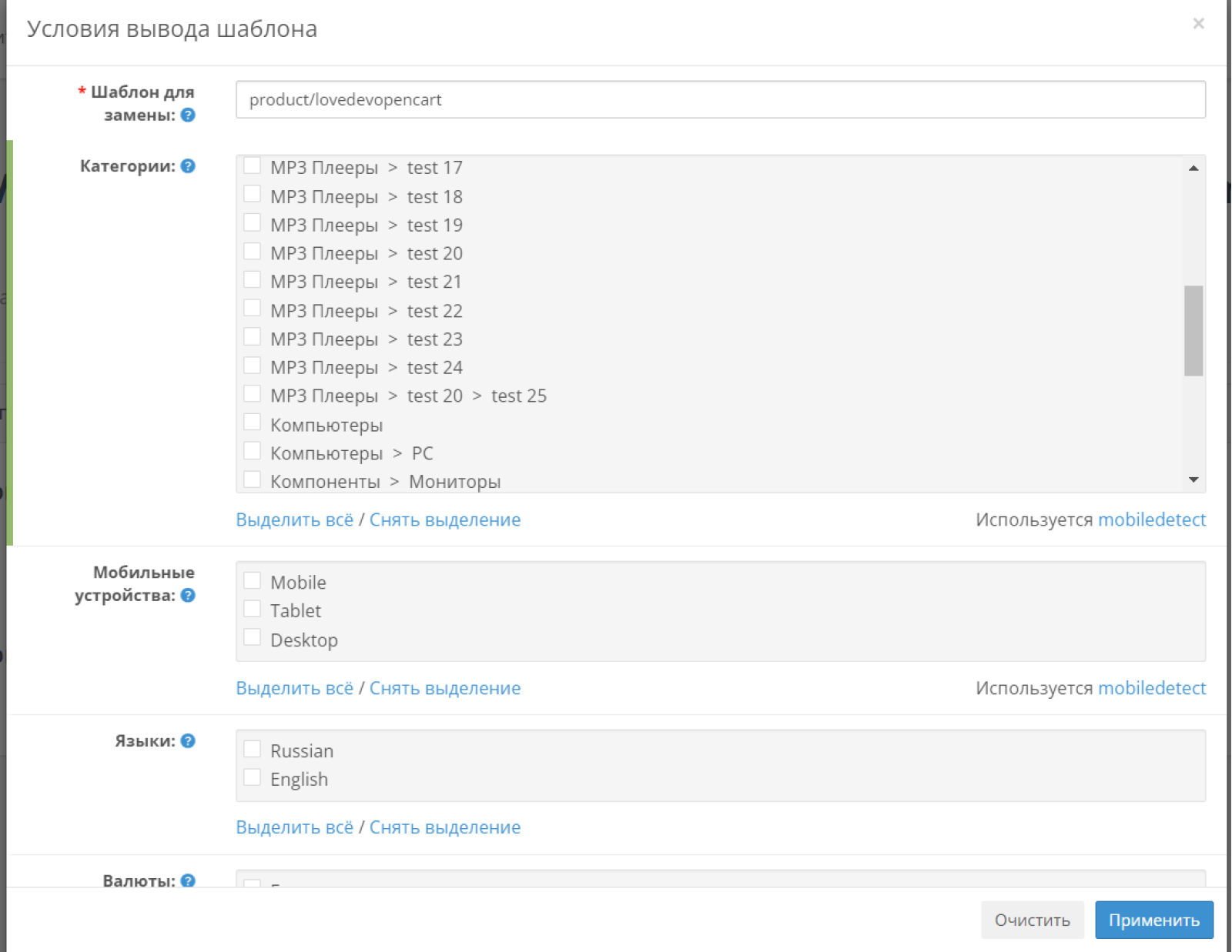Enable the Tablet device checkbox
The width and height of the screenshot is (1232, 952).
click(x=252, y=609)
